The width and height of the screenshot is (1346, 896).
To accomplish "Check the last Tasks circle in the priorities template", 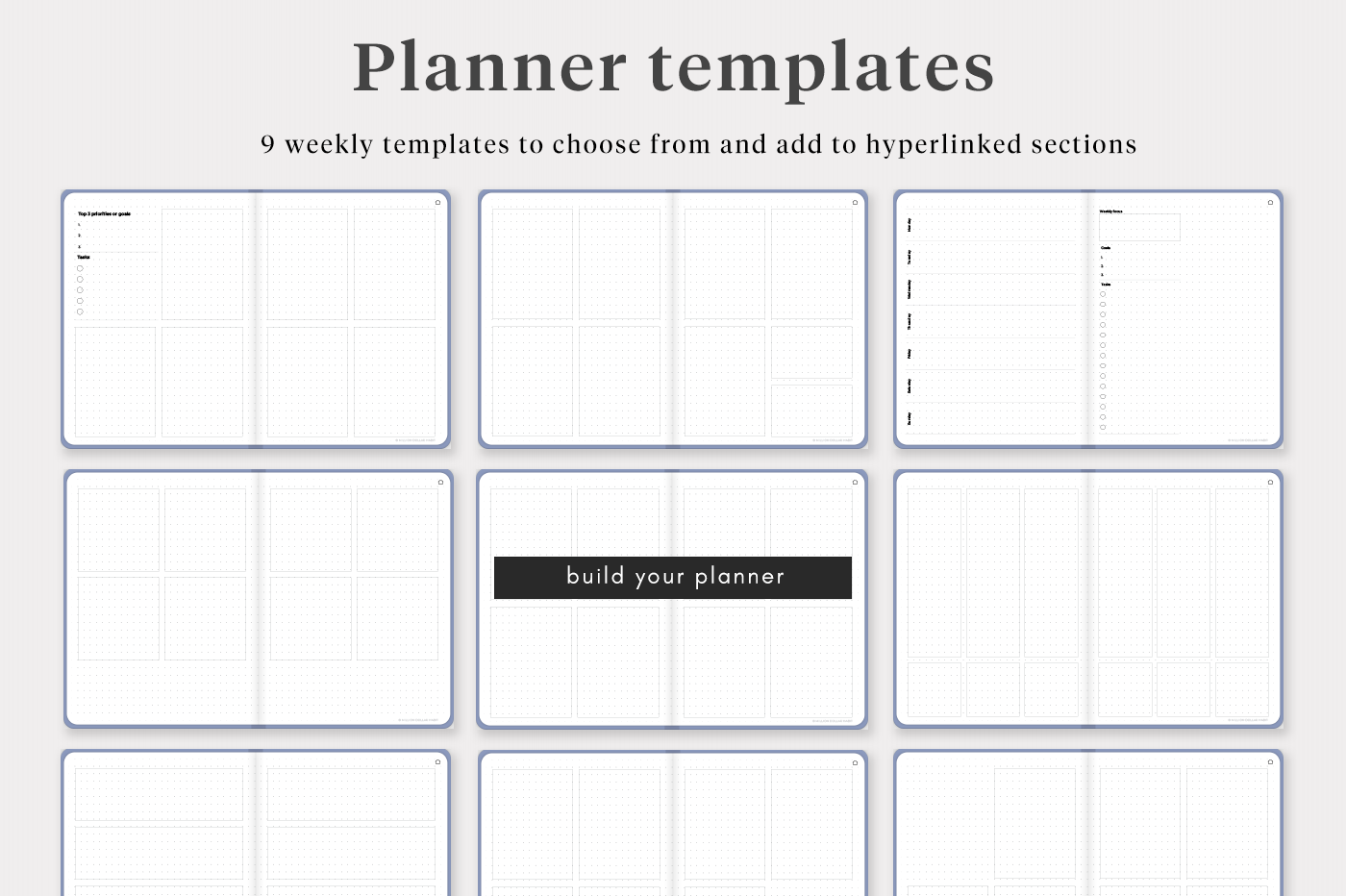I will [80, 311].
